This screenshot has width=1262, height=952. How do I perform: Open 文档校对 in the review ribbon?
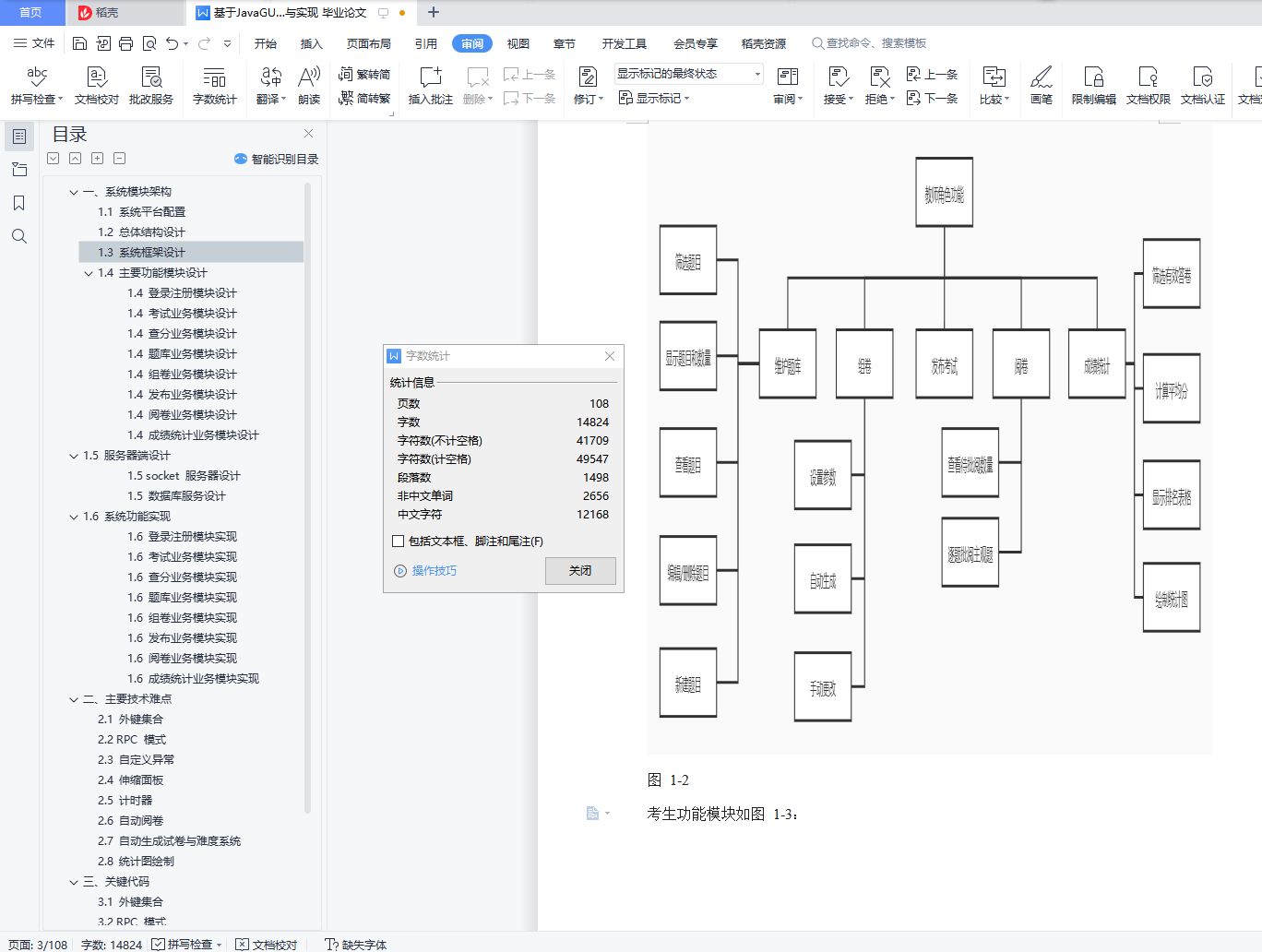97,86
